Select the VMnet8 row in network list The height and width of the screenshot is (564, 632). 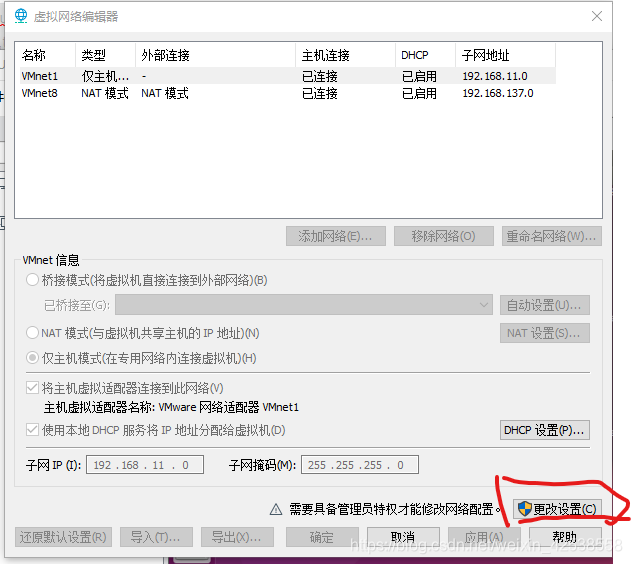288,93
